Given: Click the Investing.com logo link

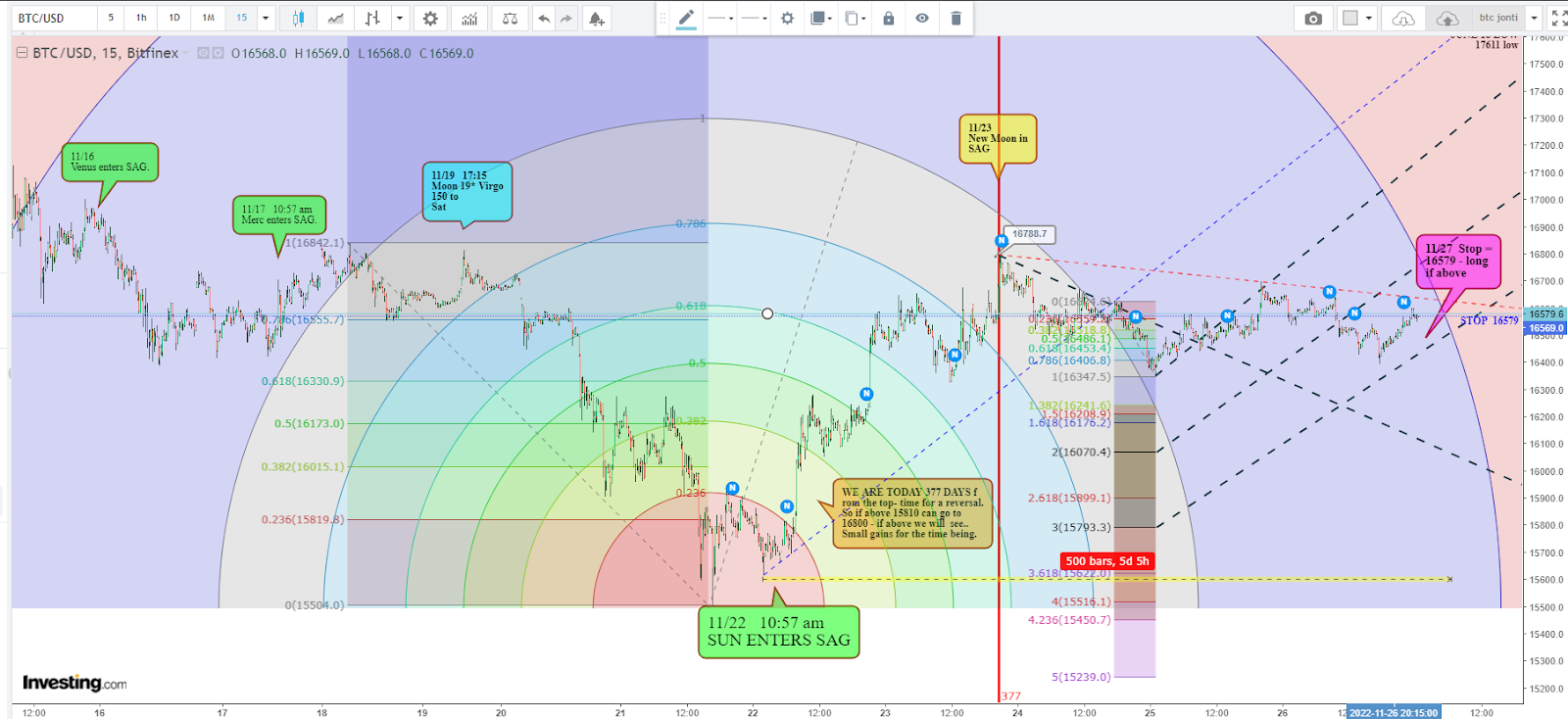Looking at the screenshot, I should click(x=74, y=683).
